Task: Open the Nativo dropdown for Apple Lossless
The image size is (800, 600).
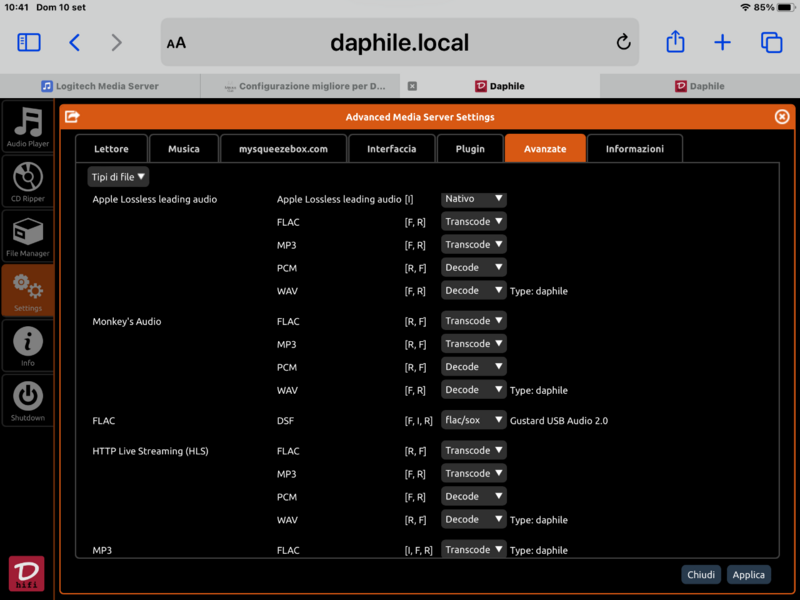Action: pyautogui.click(x=474, y=199)
